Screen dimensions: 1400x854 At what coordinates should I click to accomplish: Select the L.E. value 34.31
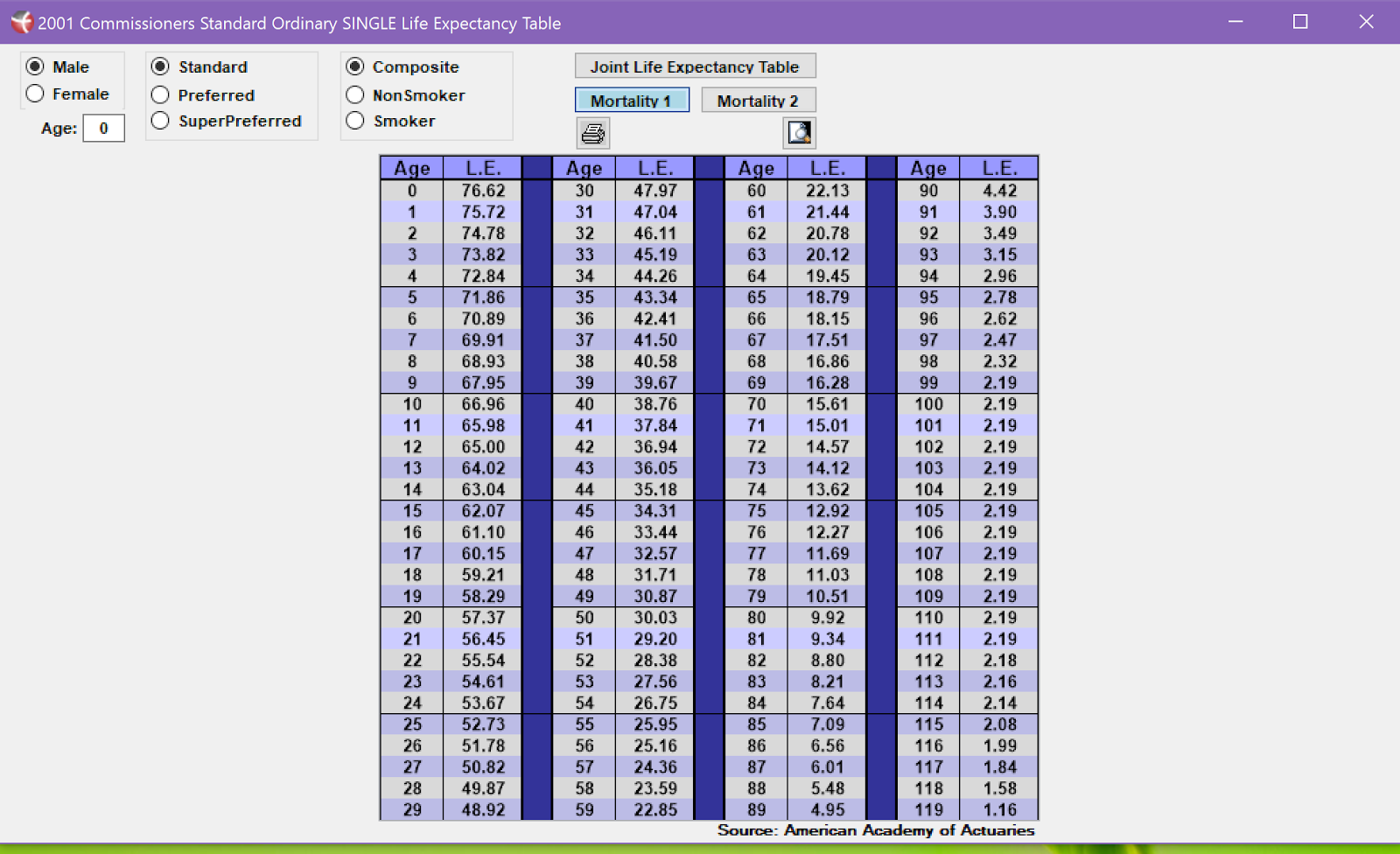pyautogui.click(x=655, y=511)
